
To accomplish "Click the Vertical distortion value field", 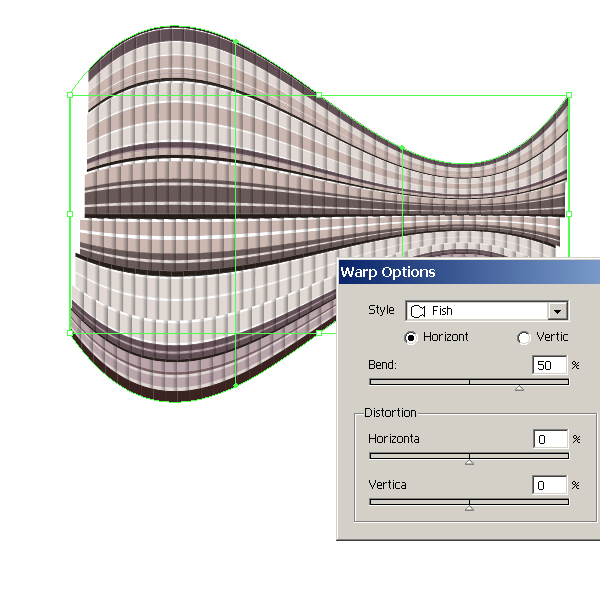I will click(549, 485).
